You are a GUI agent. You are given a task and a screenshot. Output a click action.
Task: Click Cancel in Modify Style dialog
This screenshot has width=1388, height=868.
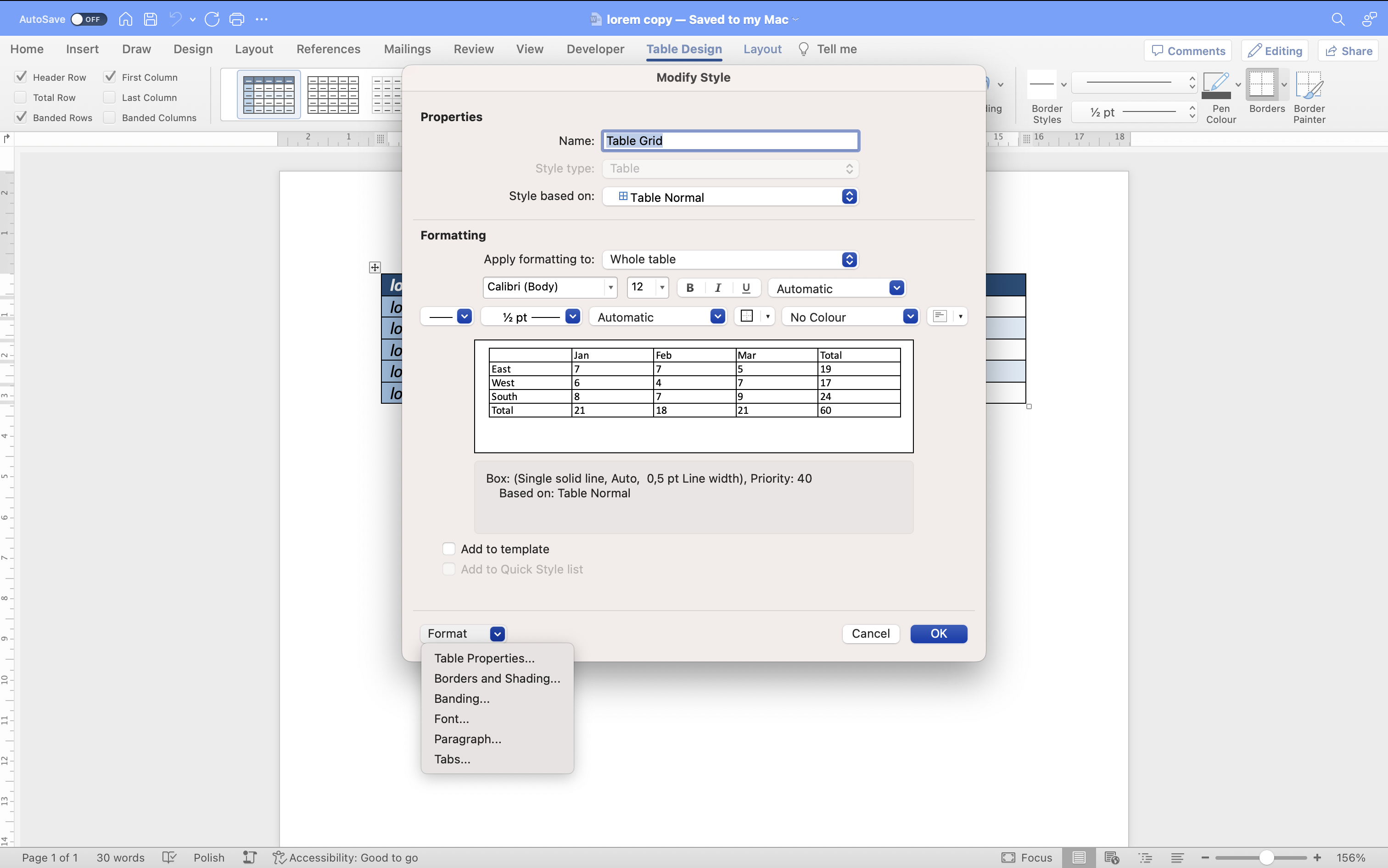click(x=871, y=633)
